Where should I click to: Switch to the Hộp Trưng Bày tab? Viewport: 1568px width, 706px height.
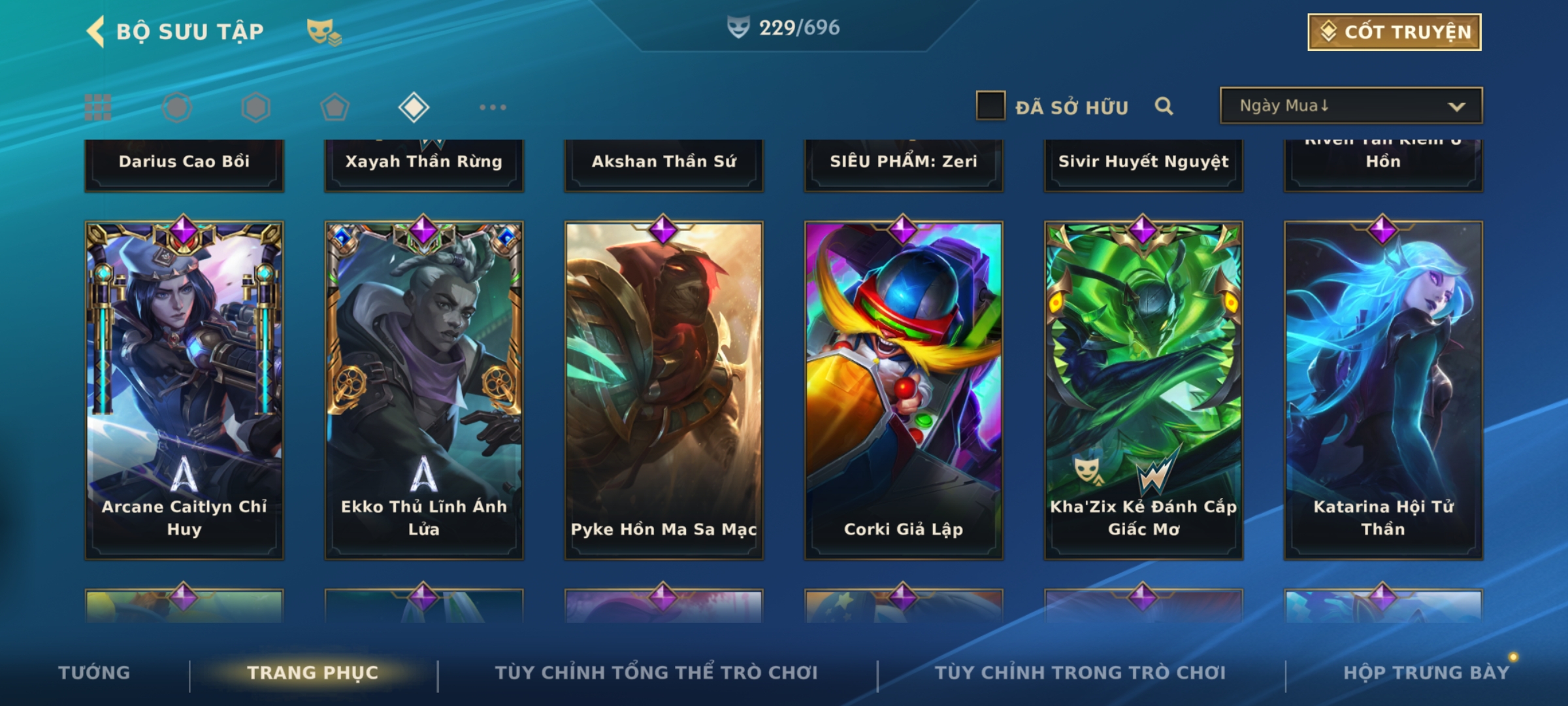1426,673
